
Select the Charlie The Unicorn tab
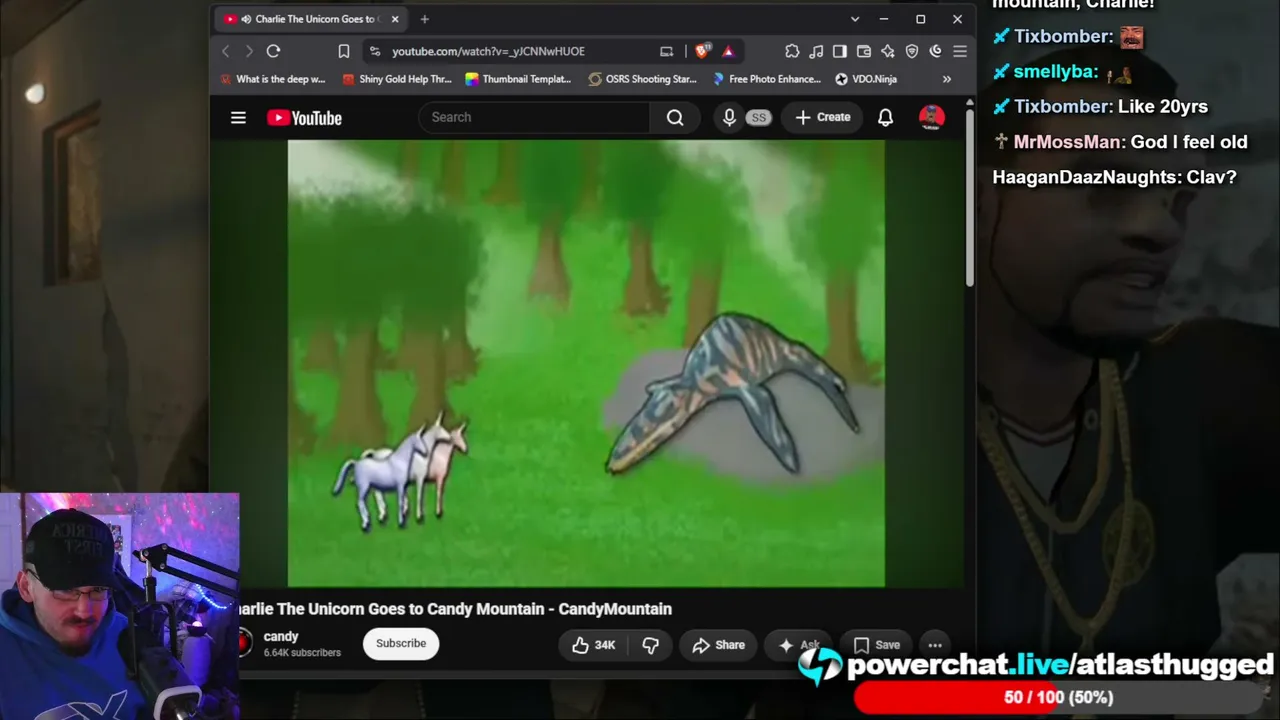312,19
